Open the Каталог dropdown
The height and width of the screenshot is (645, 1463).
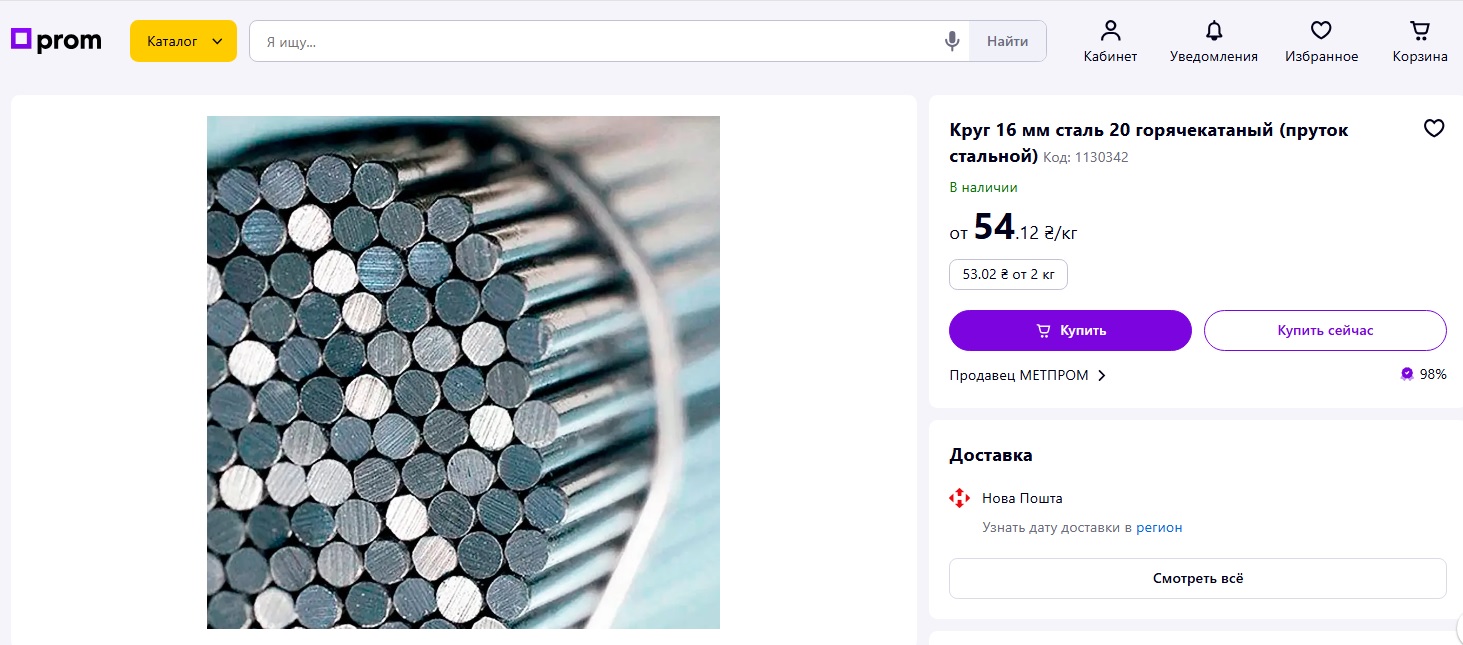click(183, 41)
